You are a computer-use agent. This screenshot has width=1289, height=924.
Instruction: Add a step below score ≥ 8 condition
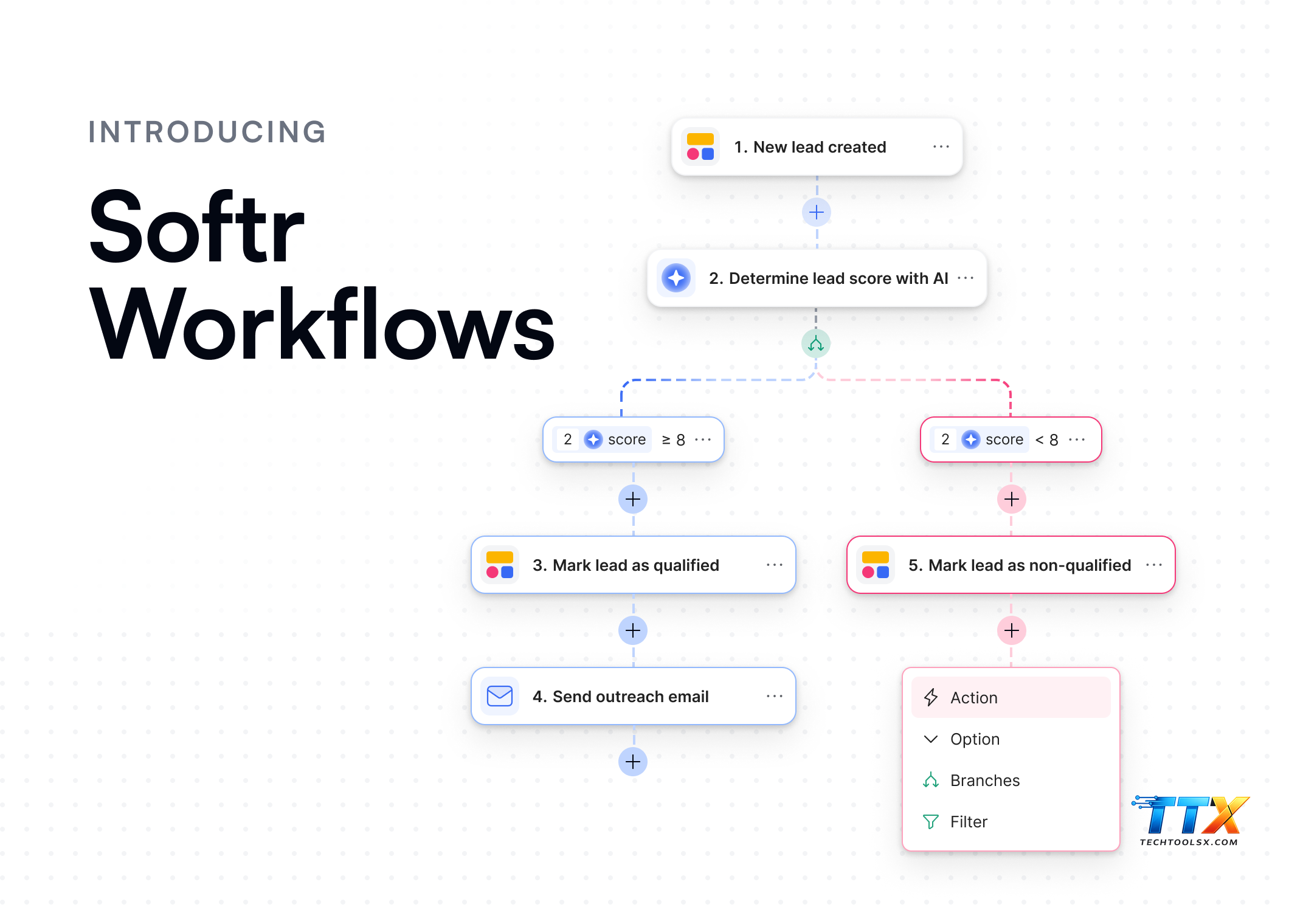[x=633, y=499]
